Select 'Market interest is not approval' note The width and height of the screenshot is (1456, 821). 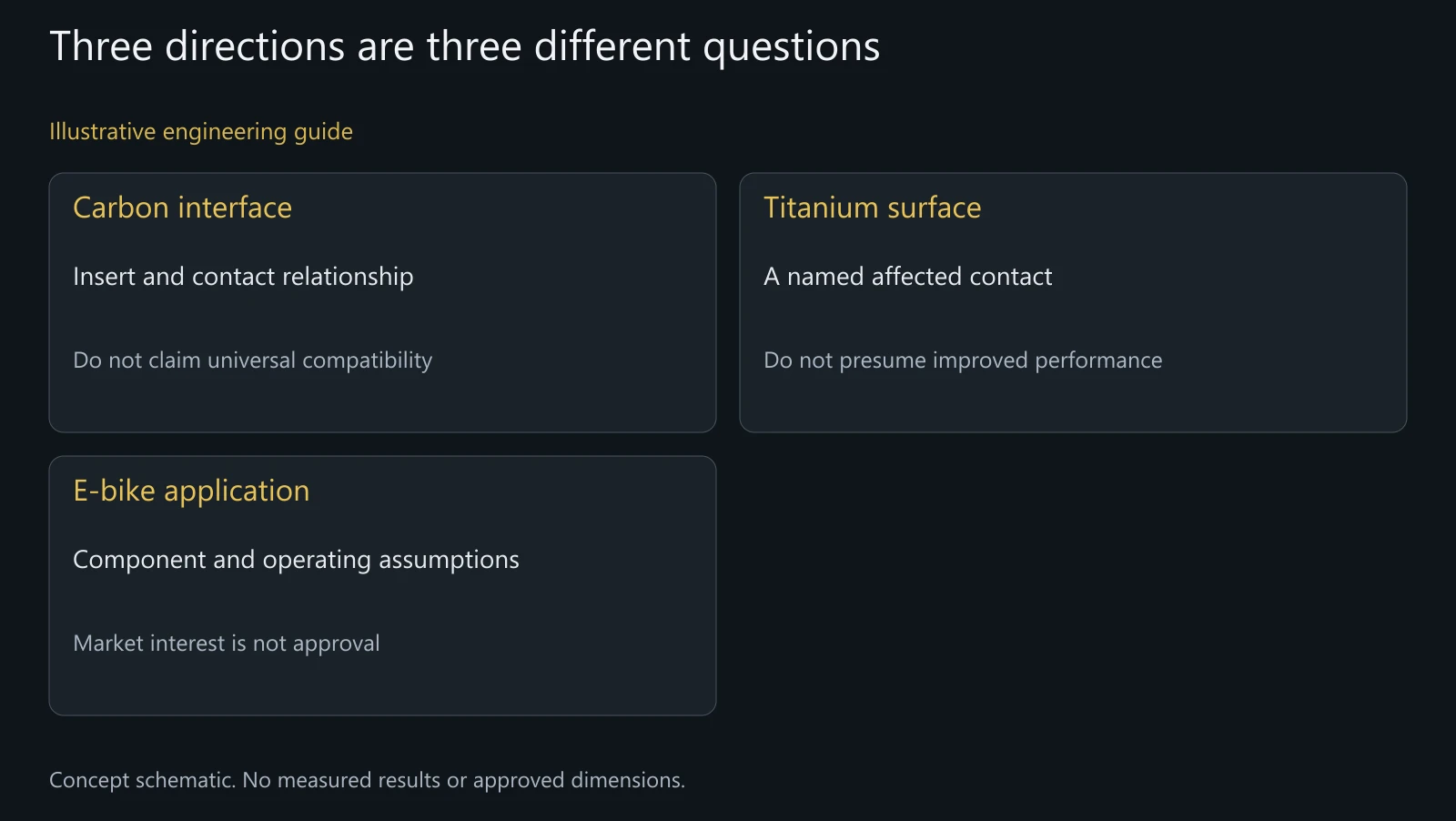227,644
